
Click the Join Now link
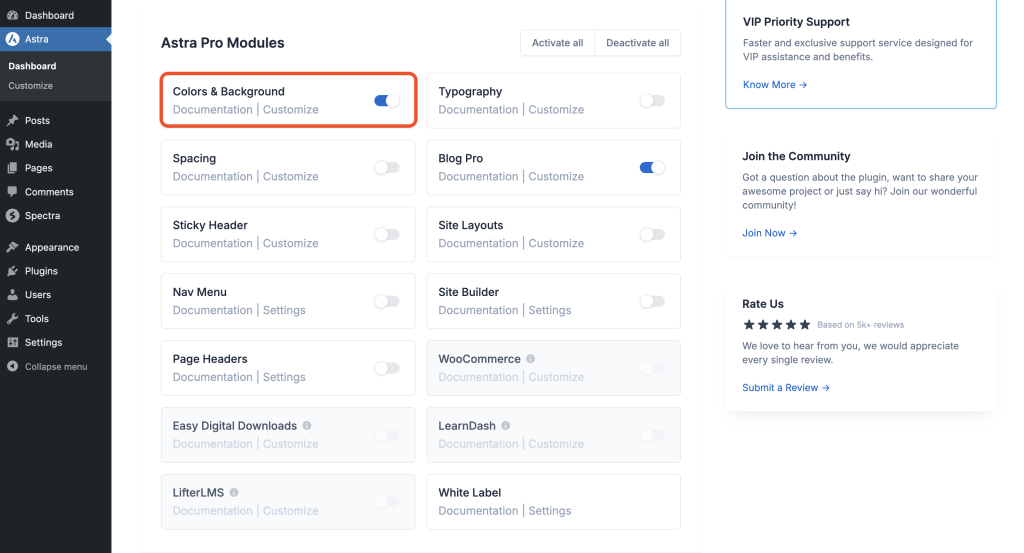(x=769, y=233)
